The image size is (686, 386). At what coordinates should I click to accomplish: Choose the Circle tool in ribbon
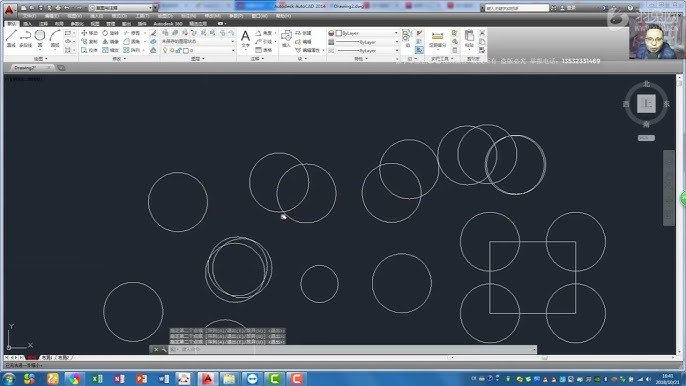coord(40,39)
